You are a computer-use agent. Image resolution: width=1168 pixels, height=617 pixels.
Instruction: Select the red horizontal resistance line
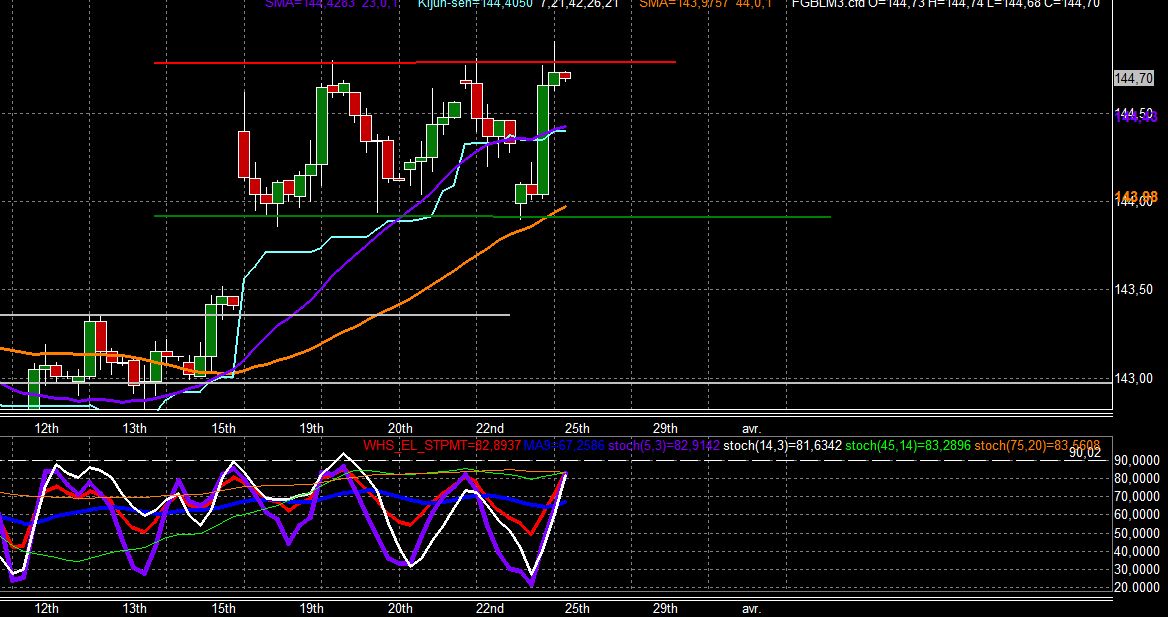coord(414,63)
